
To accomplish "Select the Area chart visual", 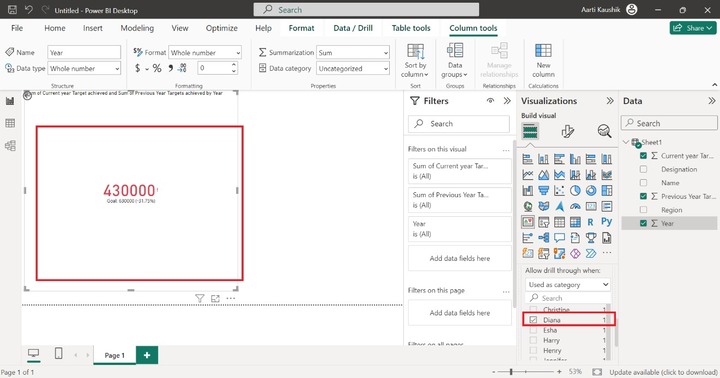I will click(544, 175).
